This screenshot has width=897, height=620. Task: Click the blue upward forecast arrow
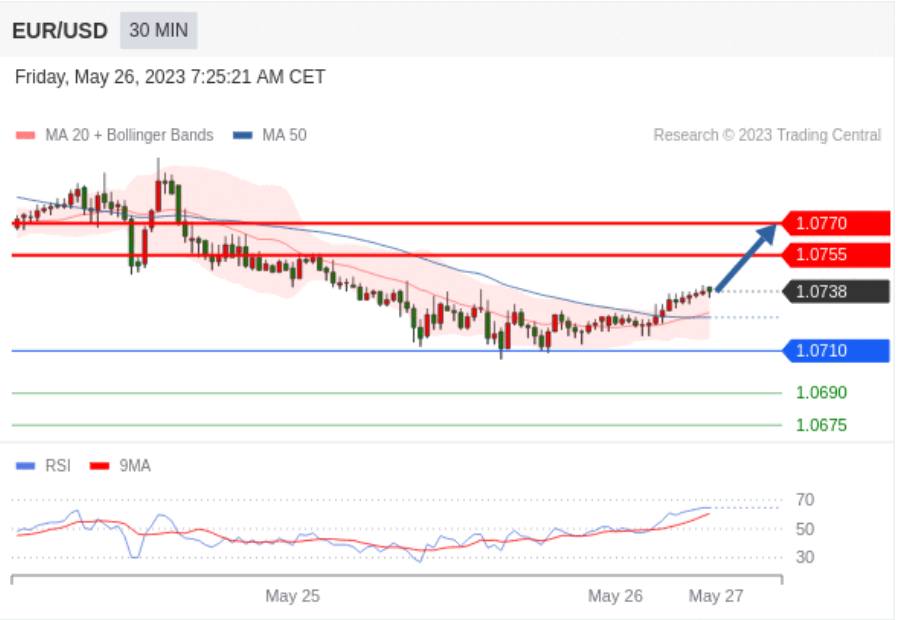(747, 256)
